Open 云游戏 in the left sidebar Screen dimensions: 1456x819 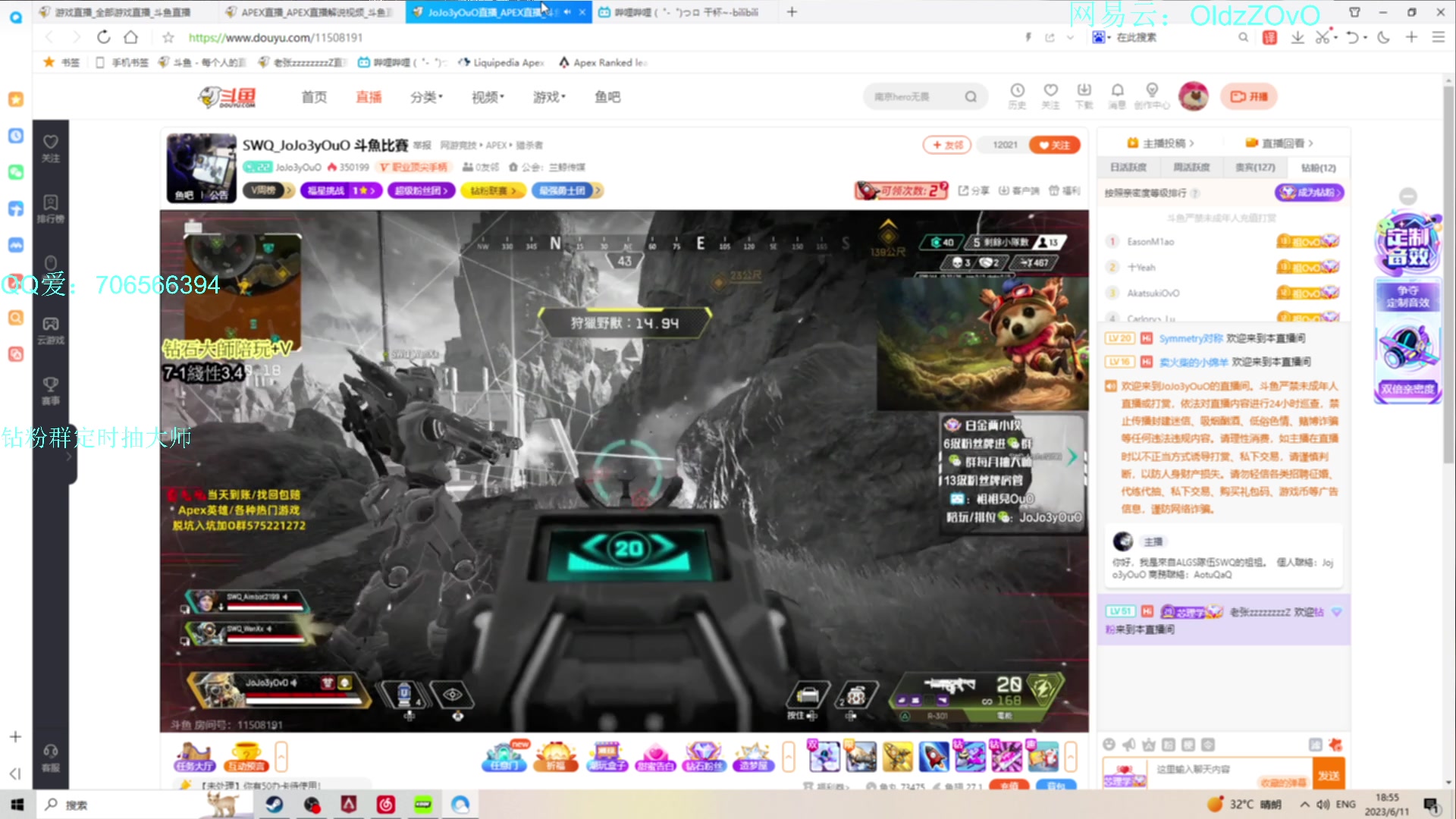(x=51, y=331)
